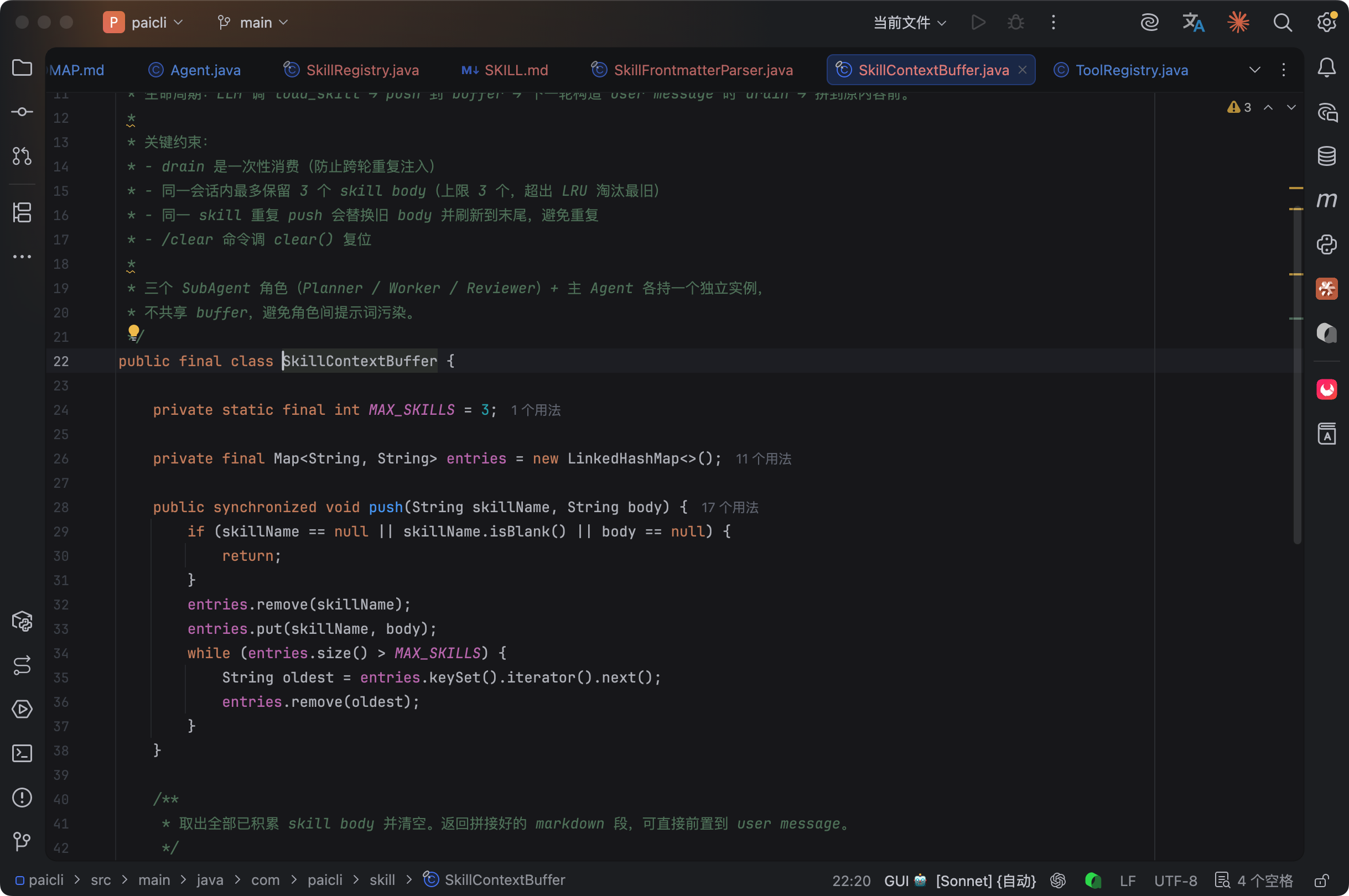The width and height of the screenshot is (1349, 896).
Task: Click the skill breadcrumb in navigation bar
Action: (x=382, y=880)
